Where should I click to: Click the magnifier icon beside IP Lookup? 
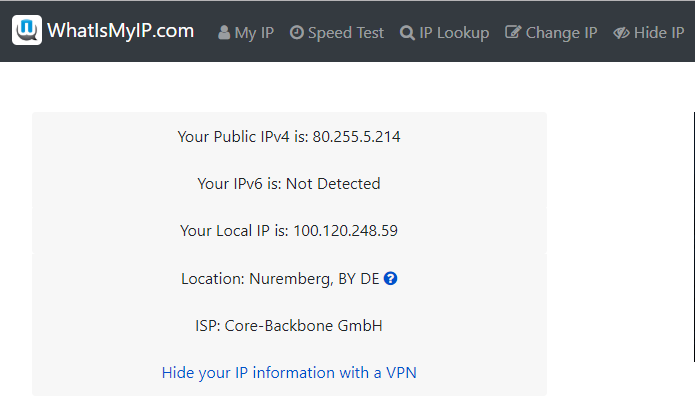[407, 33]
